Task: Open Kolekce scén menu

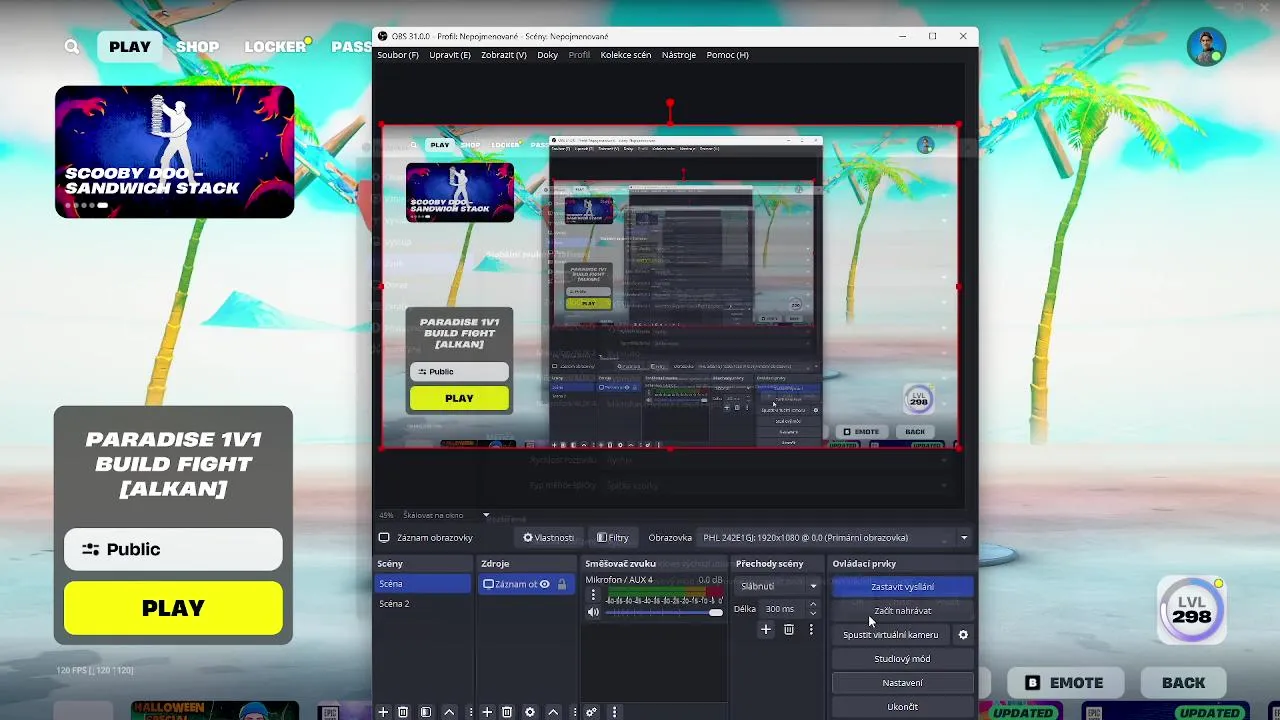Action: tap(626, 55)
